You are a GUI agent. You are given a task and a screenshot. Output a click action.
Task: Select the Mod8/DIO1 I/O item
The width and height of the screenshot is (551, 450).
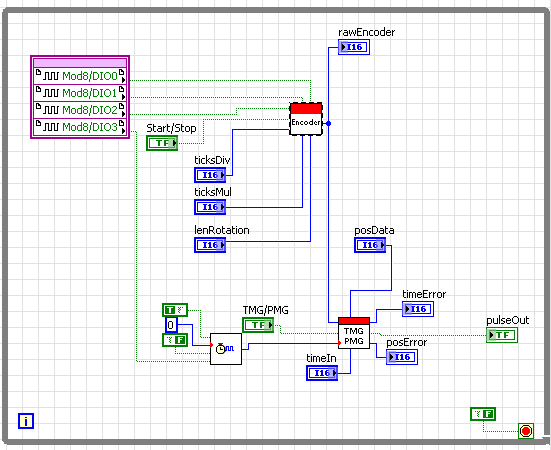pos(80,93)
